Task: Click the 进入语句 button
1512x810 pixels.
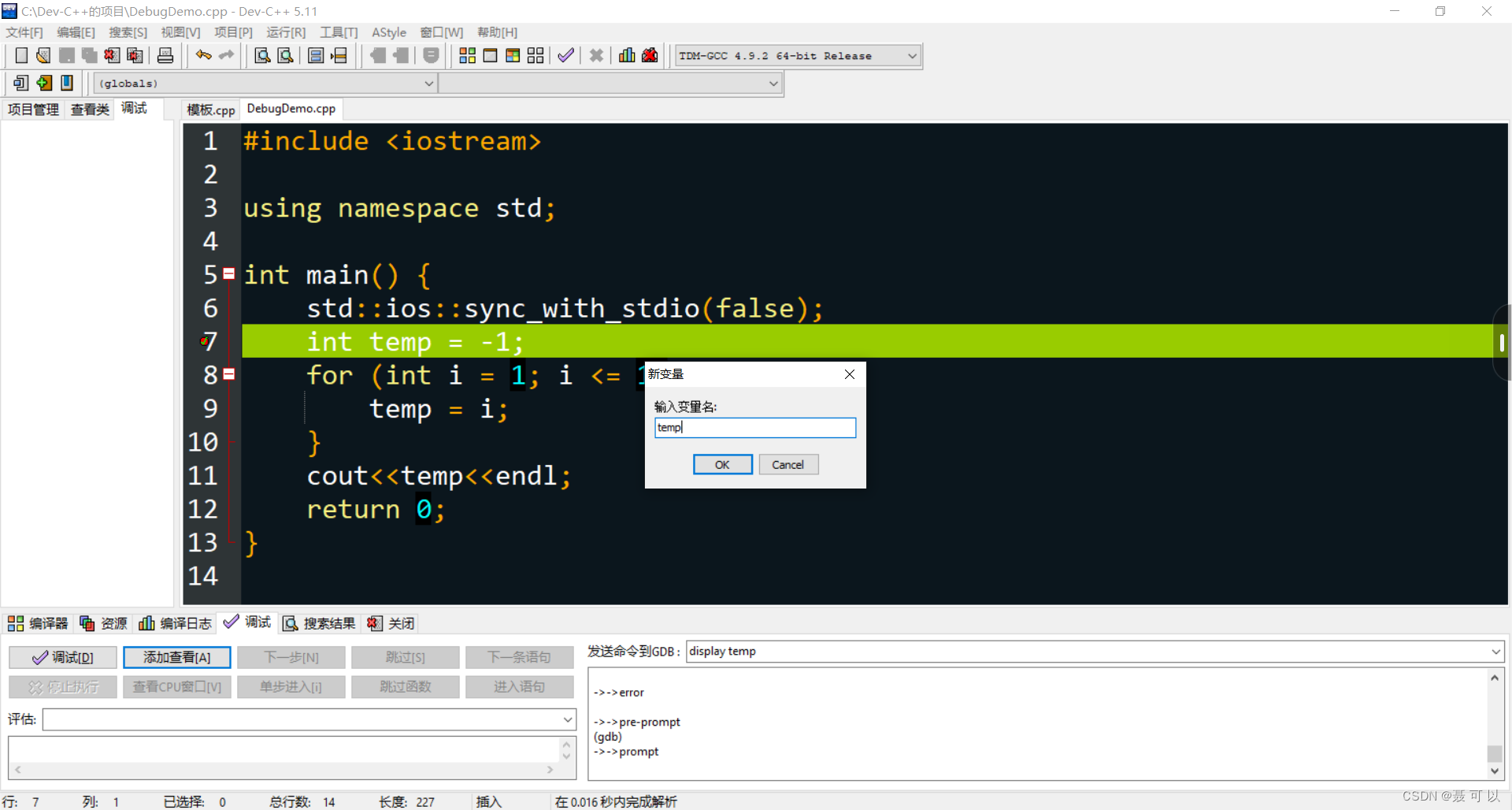Action: [520, 687]
